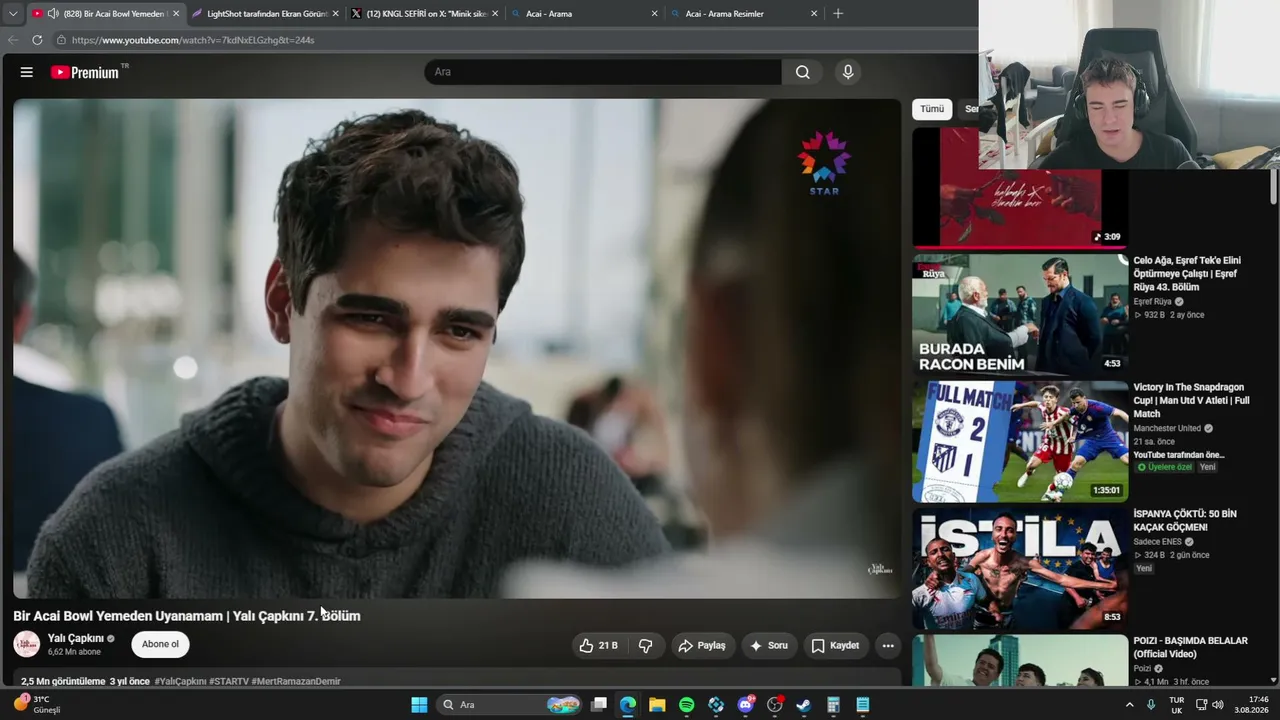1280x720 pixels.
Task: Open the Yalı Çapkını channel name link
Action: point(76,638)
